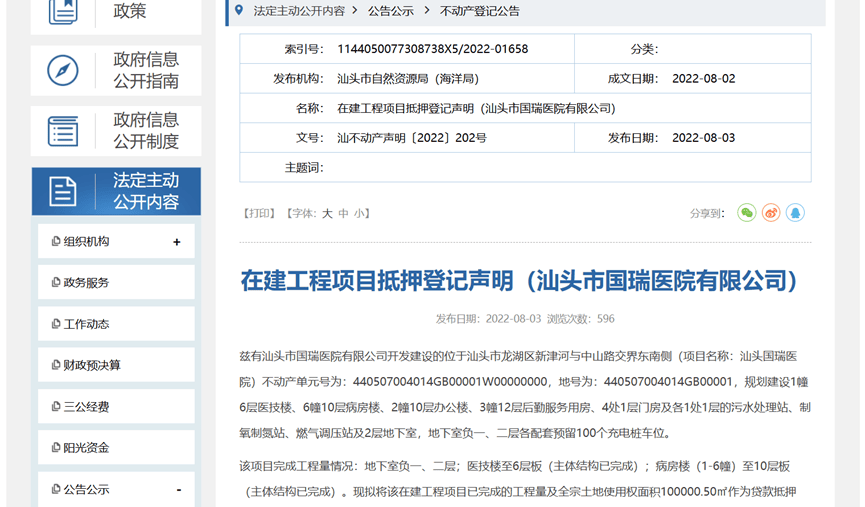Viewport: 865px width, 507px height.
Task: Go to 公告公示 in the breadcrumb
Action: [390, 11]
